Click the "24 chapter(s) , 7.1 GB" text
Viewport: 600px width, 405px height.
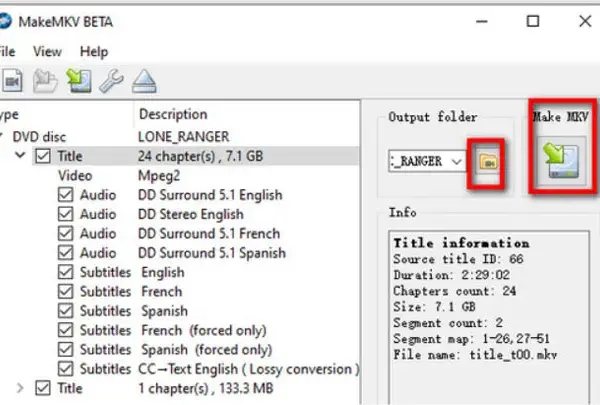click(x=201, y=156)
